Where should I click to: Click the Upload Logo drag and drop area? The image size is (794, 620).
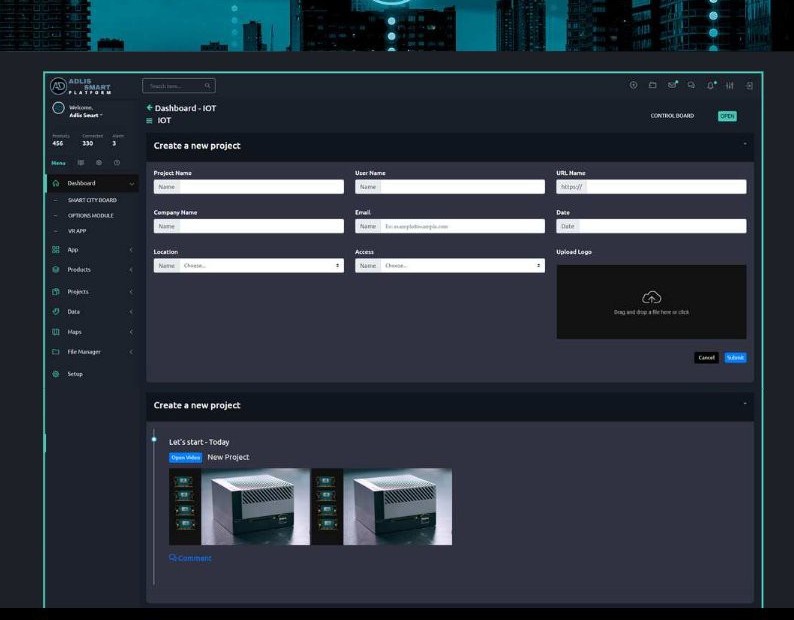click(x=651, y=302)
